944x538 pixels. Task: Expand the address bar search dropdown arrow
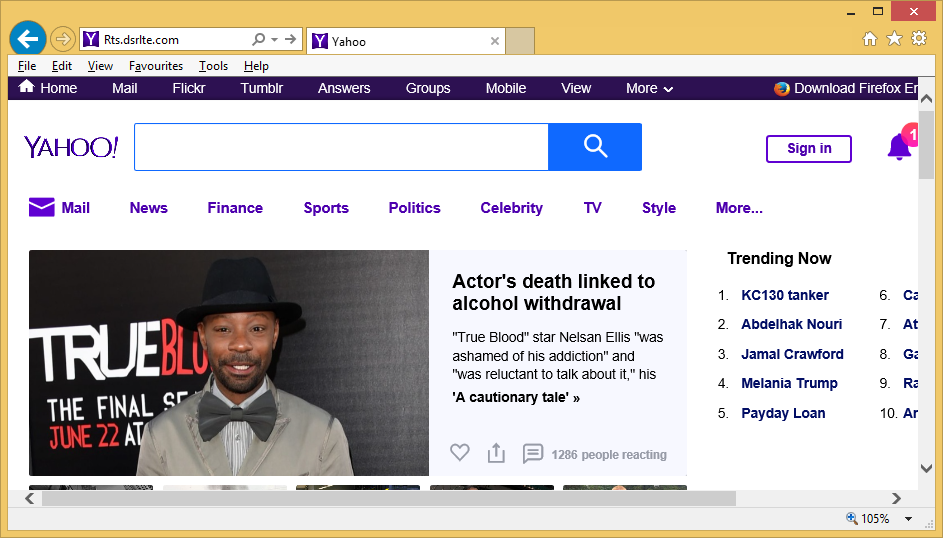point(275,40)
